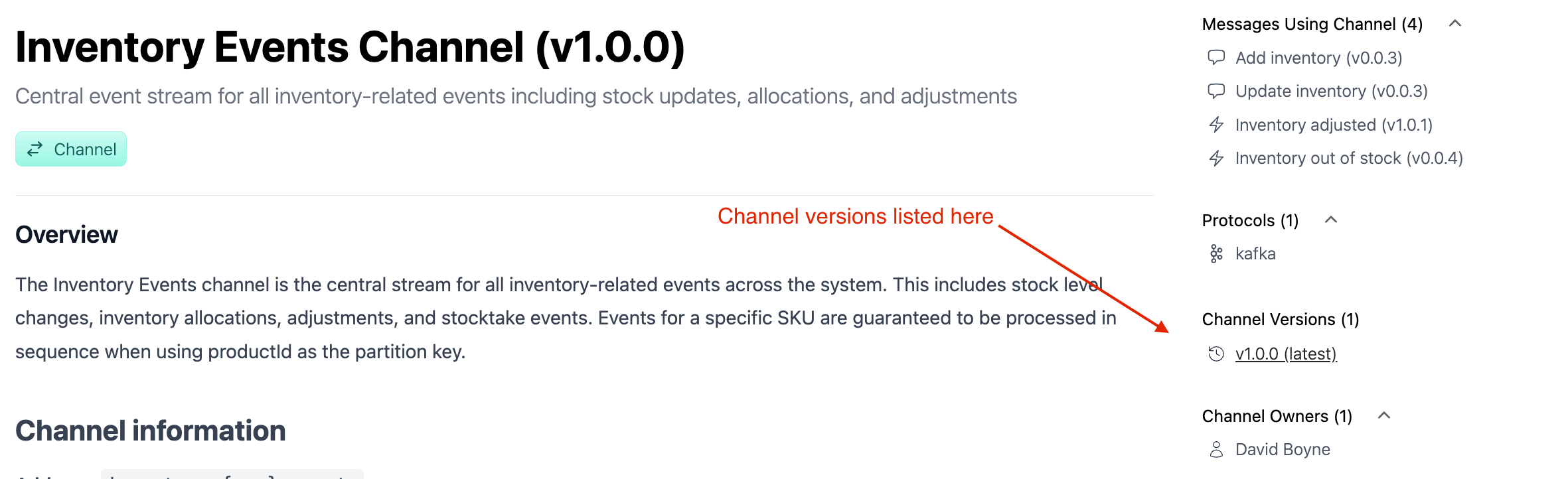The height and width of the screenshot is (479, 1568).
Task: Click the speech bubble icon beside Add inventory
Action: [x=1215, y=58]
